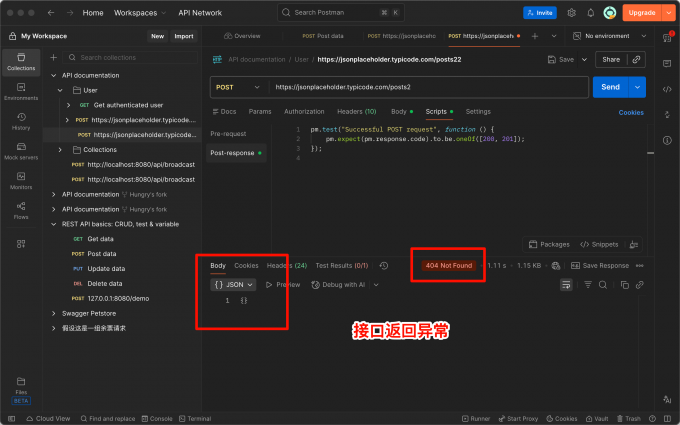Click the Import button
Viewport: 680px width, 425px height.
[184, 36]
